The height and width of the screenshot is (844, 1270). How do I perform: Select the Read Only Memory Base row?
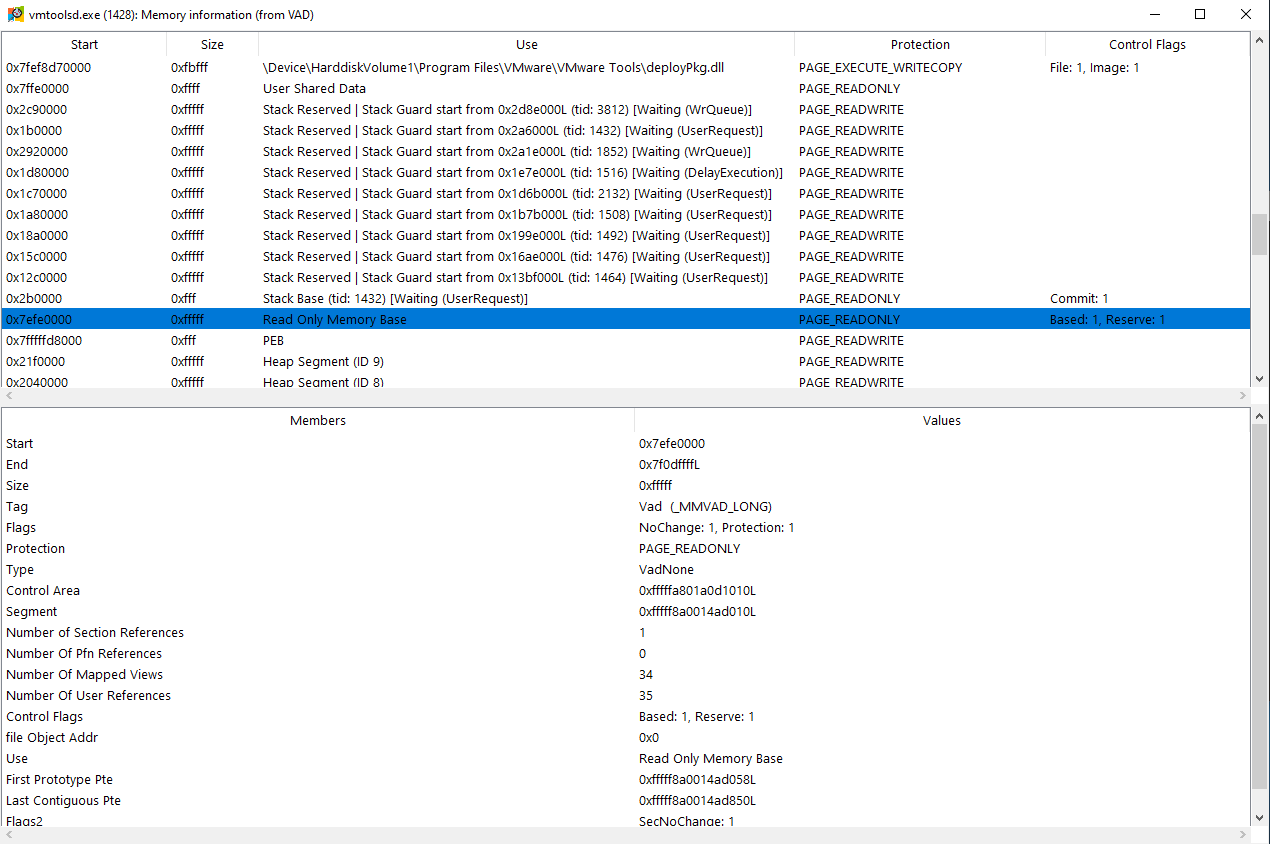[x=625, y=320]
